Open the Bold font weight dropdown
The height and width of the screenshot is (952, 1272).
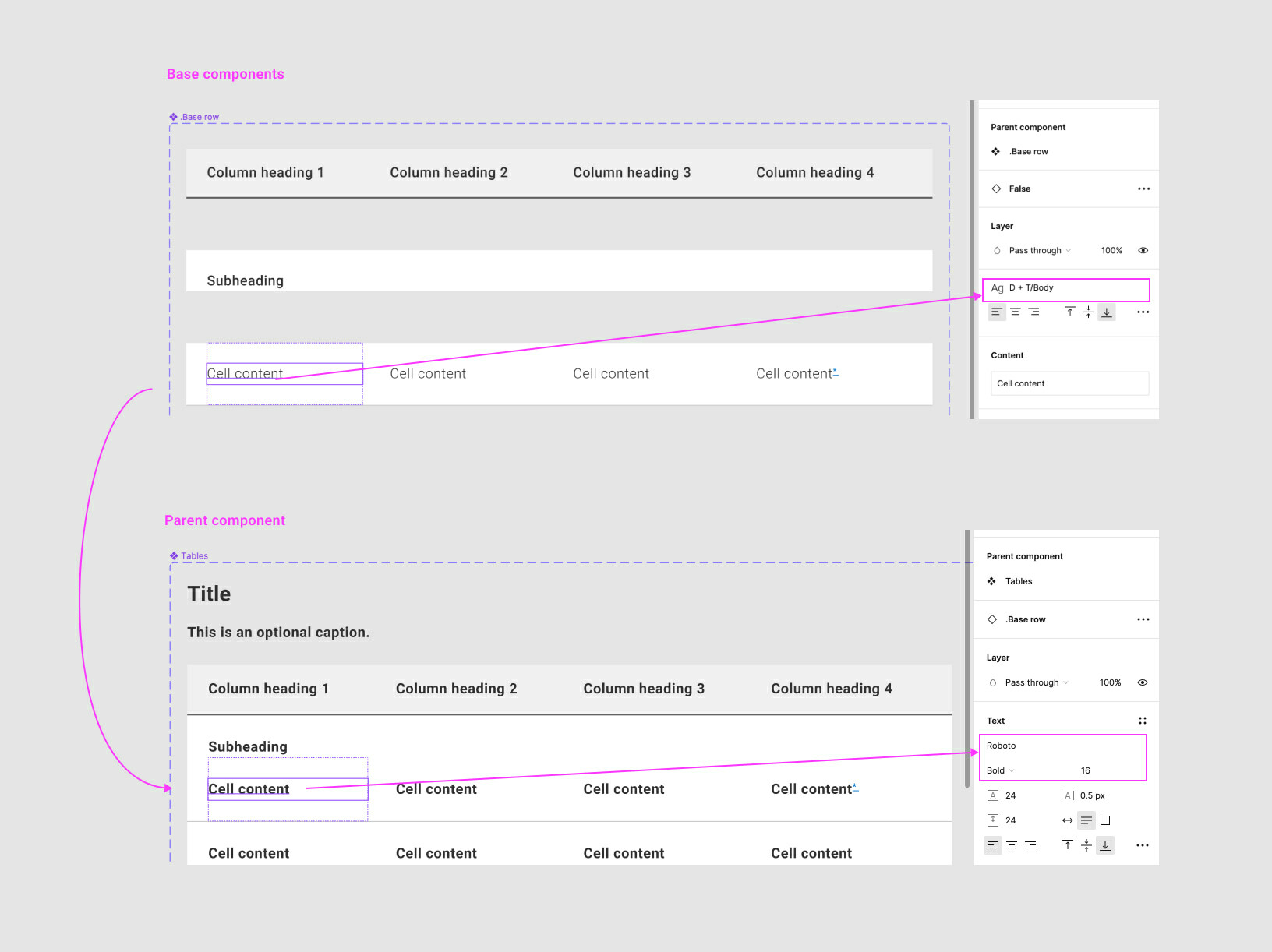click(1001, 770)
